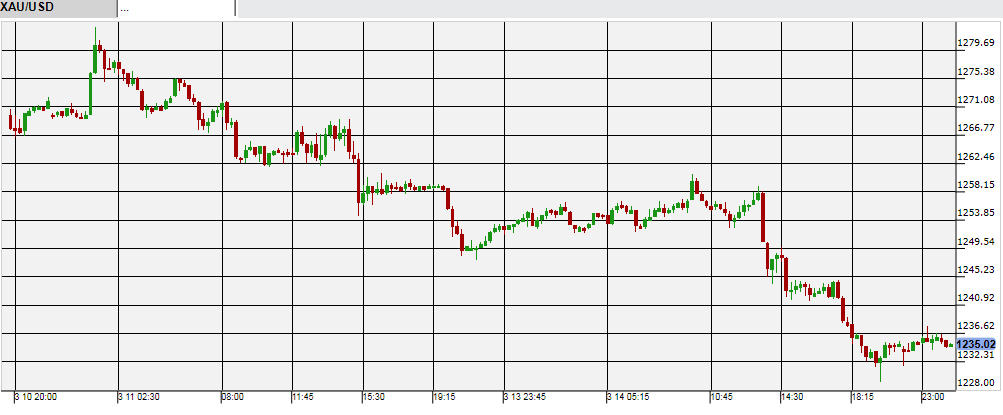Click the 1228.00 price axis label

977,383
